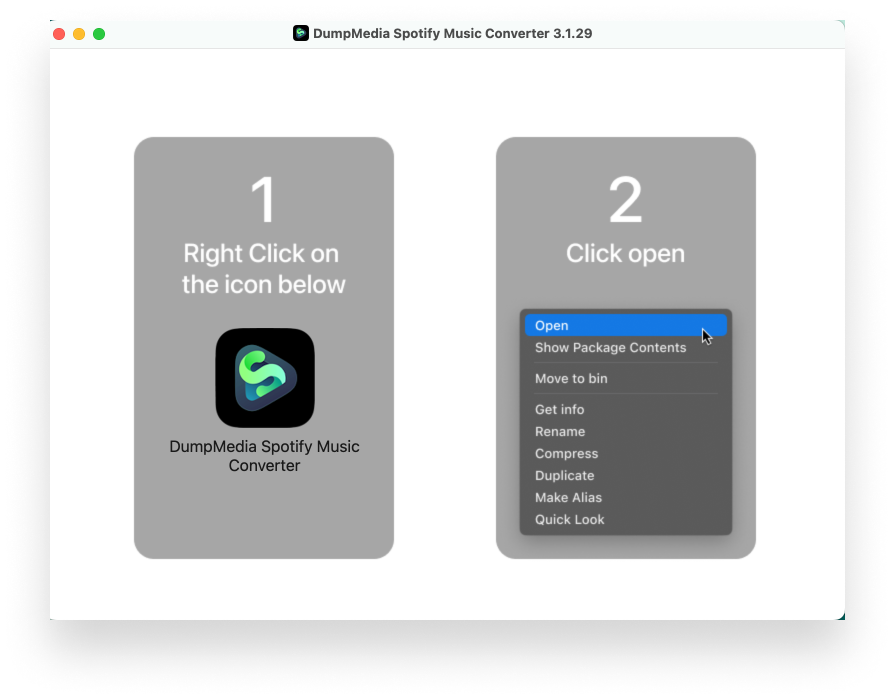The height and width of the screenshot is (700, 895).
Task: Select Quick Look menu item
Action: click(x=626, y=520)
